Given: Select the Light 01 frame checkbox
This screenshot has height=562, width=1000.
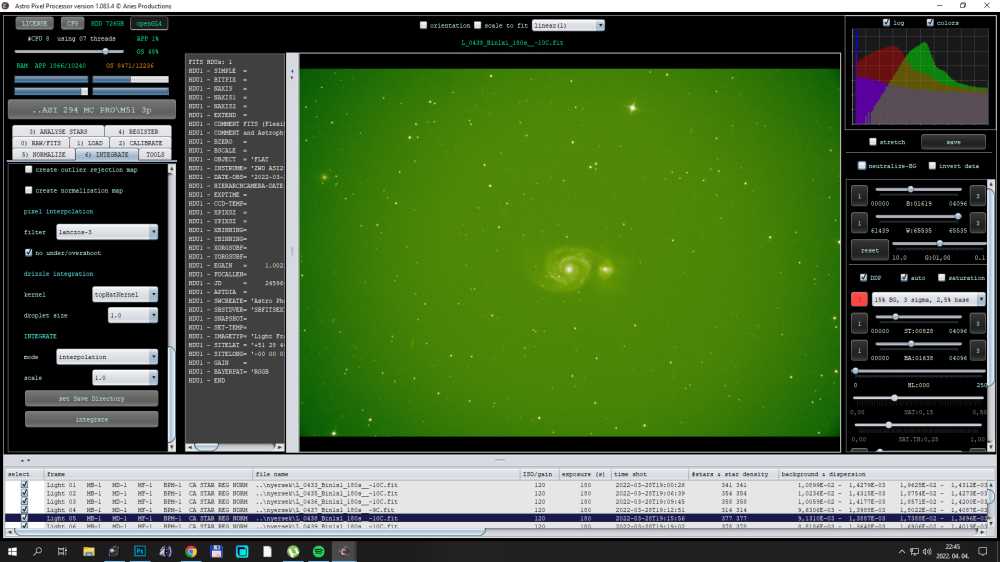Looking at the screenshot, I should [x=24, y=485].
